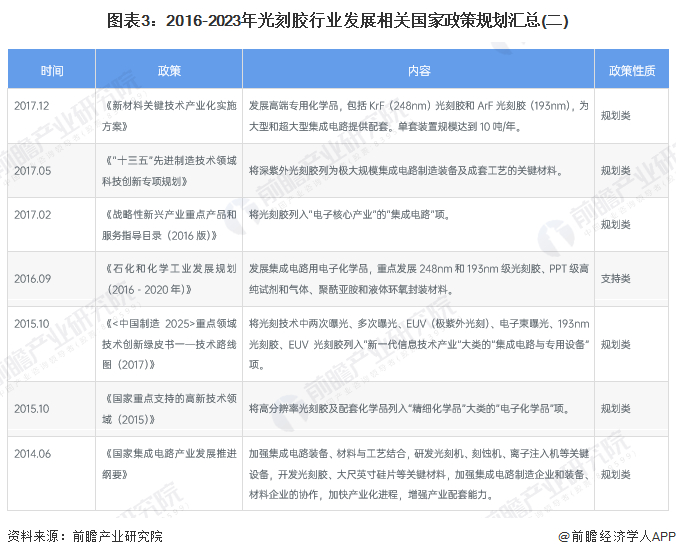
Task: Click policy '新材料关键技术产业化实施方案'
Action: 169,116
